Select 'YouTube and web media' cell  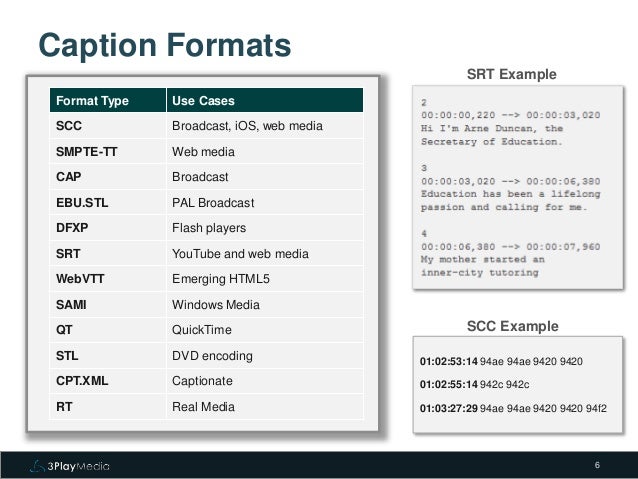point(265,254)
